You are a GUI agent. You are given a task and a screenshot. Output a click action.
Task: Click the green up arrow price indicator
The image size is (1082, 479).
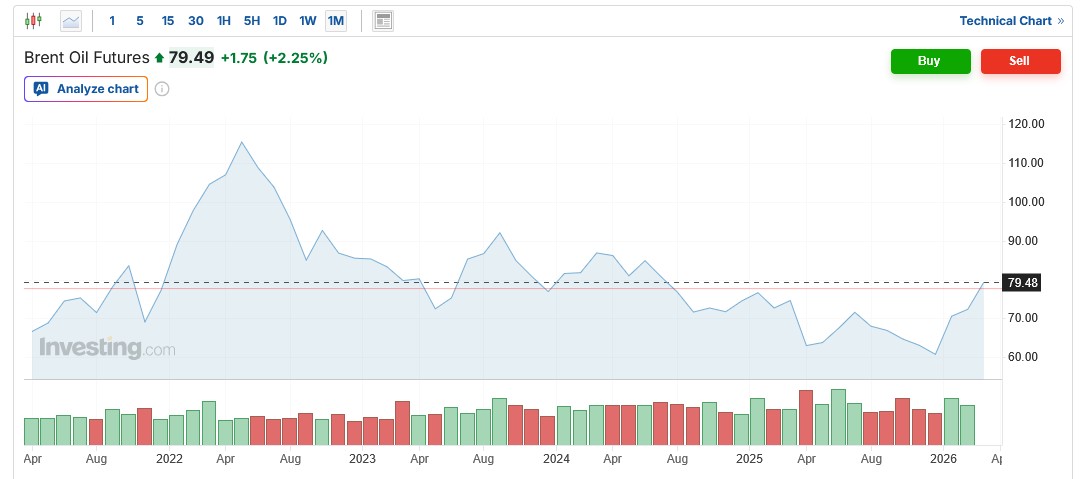point(159,58)
